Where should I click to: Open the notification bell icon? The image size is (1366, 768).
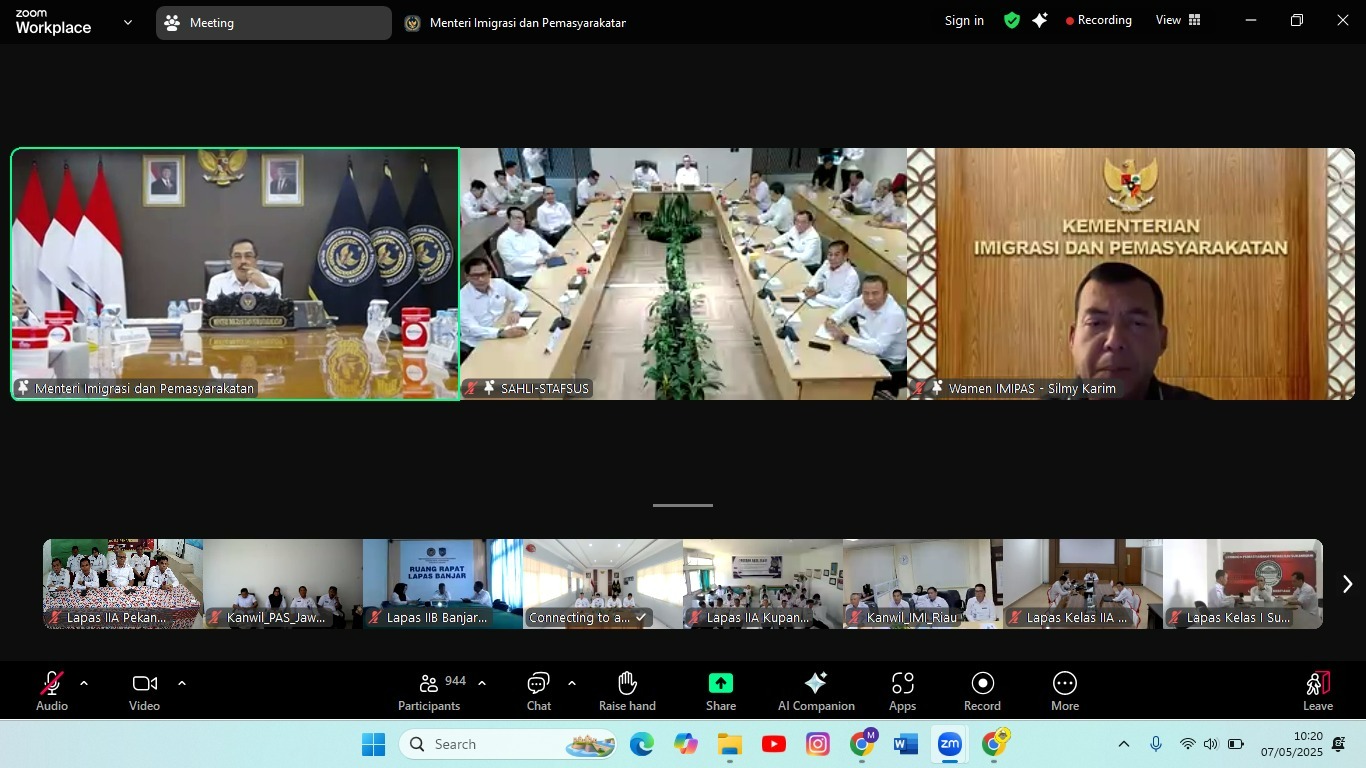pyautogui.click(x=1339, y=744)
